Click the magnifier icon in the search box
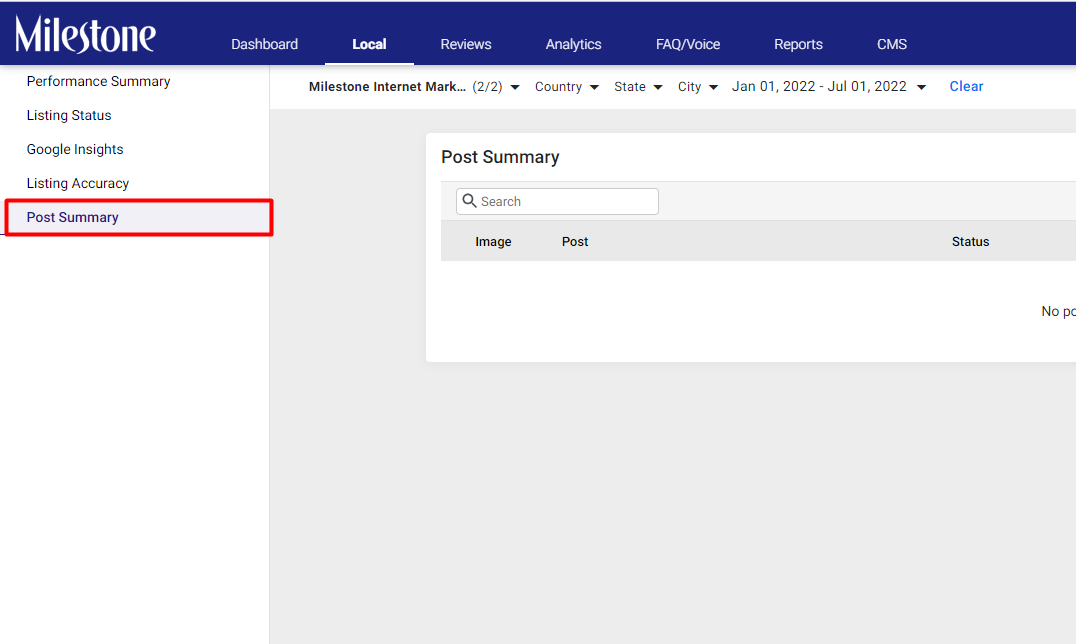 (469, 200)
